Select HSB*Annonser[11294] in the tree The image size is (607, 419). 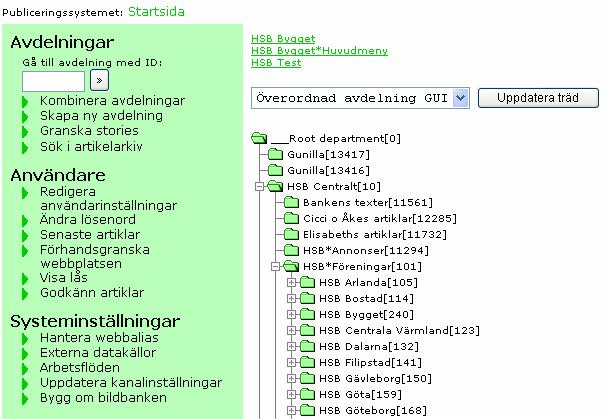[x=366, y=251]
